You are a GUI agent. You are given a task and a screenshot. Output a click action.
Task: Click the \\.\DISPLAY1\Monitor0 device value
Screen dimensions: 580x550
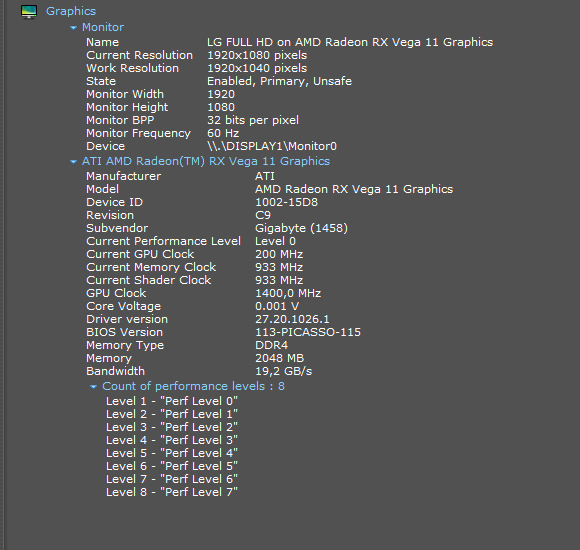point(272,146)
